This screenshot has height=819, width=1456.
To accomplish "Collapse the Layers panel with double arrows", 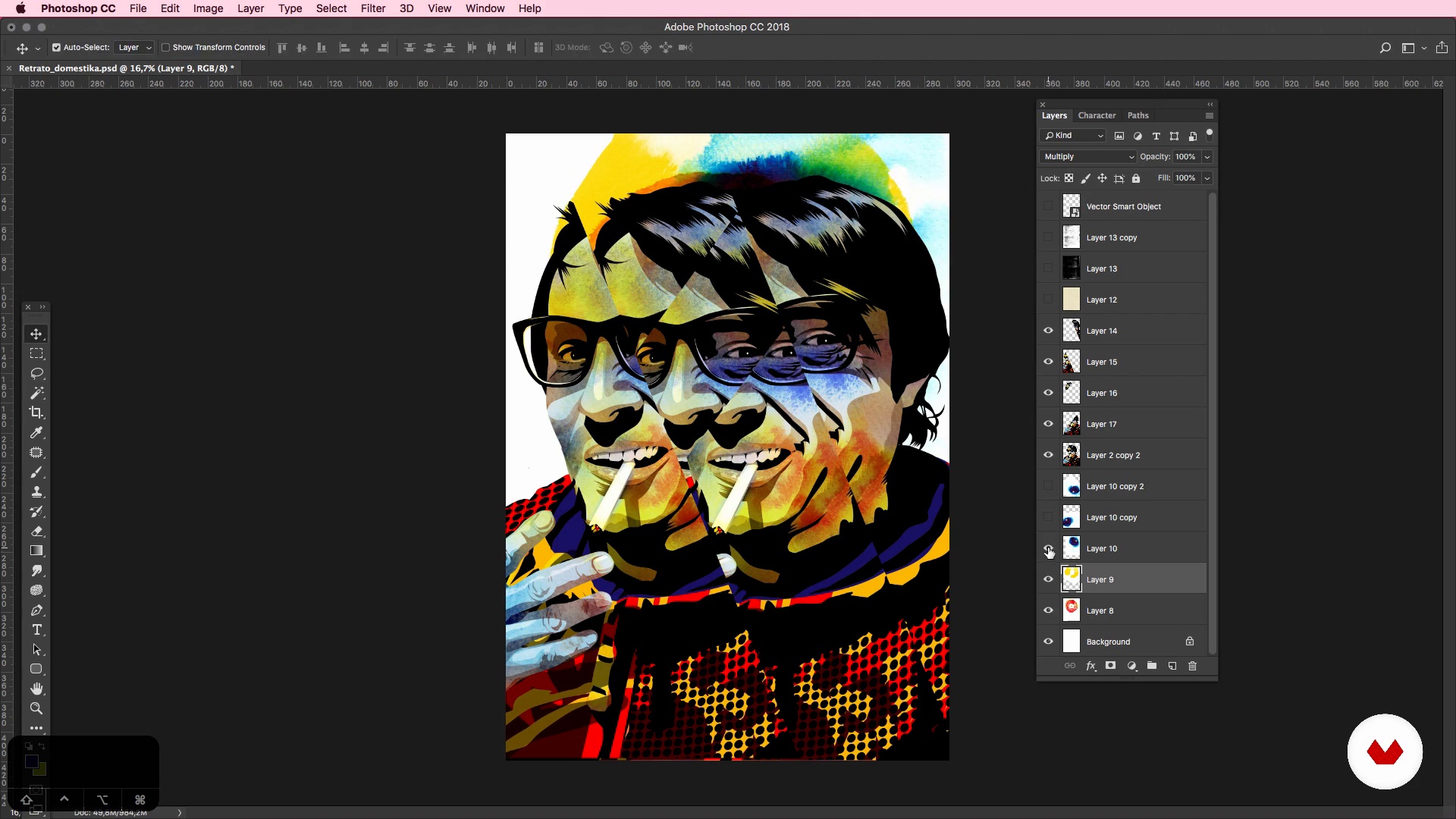I will pyautogui.click(x=1210, y=104).
